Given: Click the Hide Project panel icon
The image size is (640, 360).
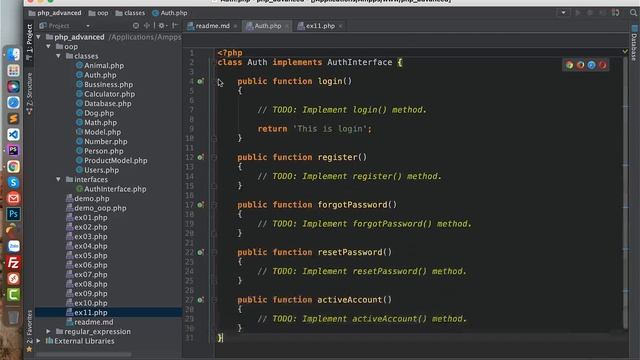Looking at the screenshot, I should tap(175, 26).
